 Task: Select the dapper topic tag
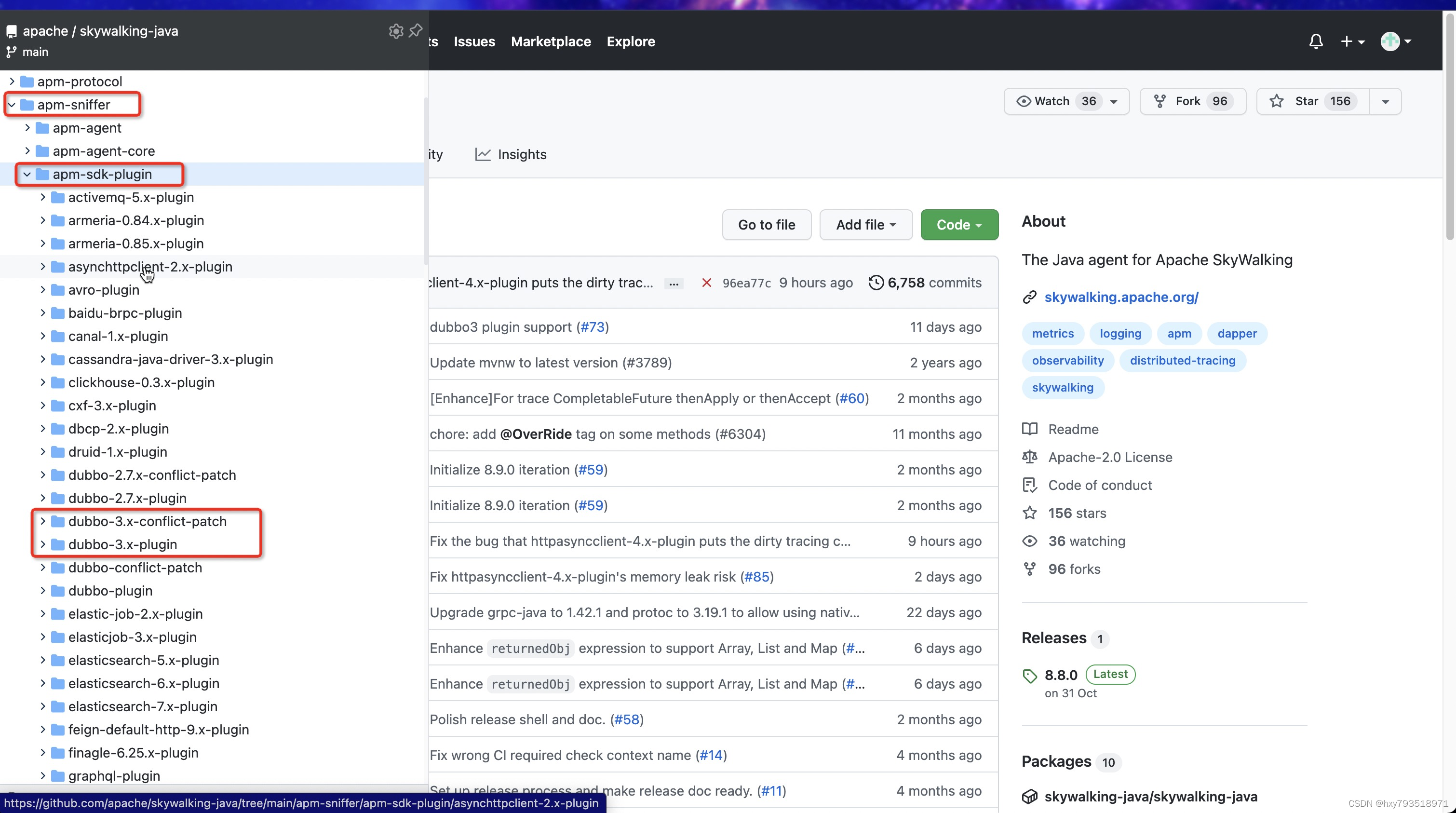(x=1237, y=334)
